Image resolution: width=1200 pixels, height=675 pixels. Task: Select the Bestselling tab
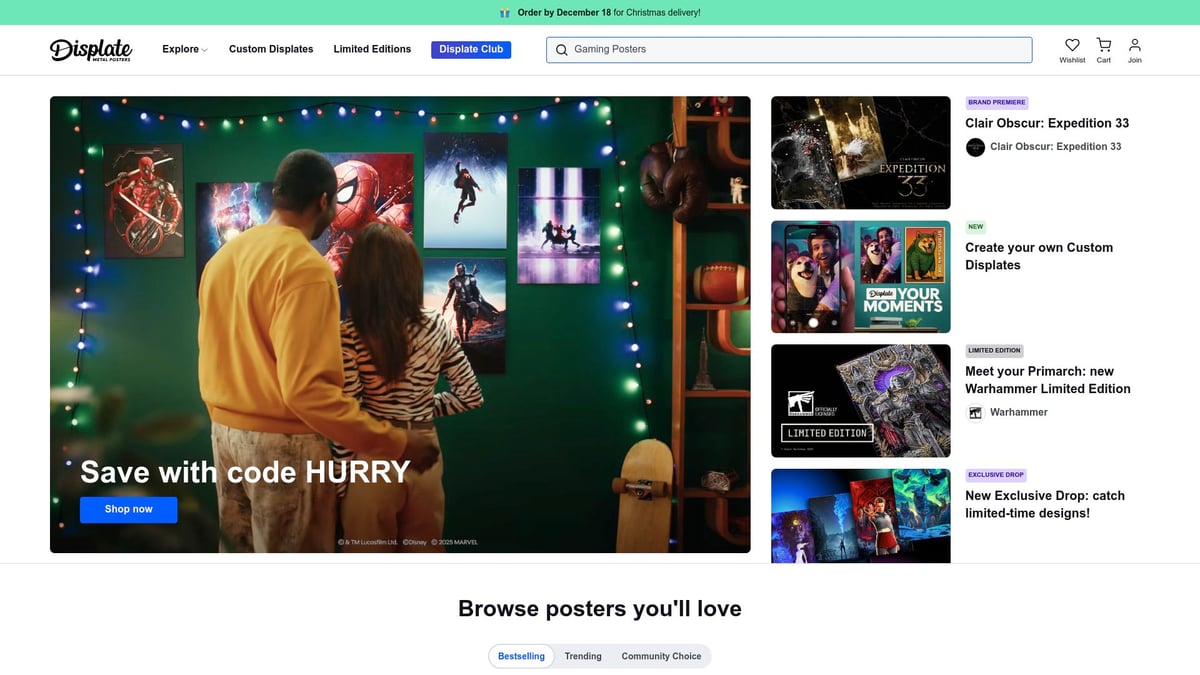[x=521, y=656]
